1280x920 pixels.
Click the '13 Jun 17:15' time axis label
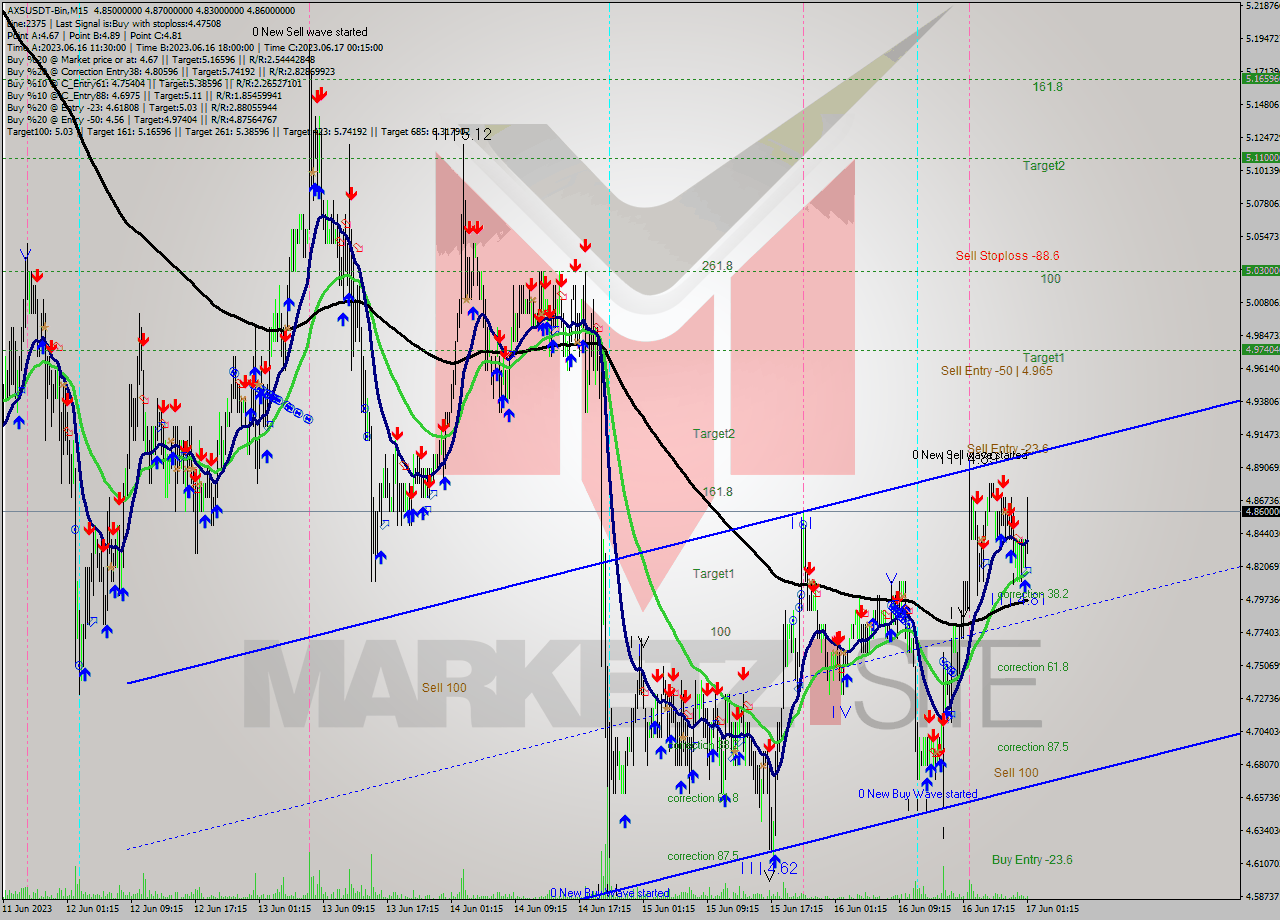coord(410,910)
